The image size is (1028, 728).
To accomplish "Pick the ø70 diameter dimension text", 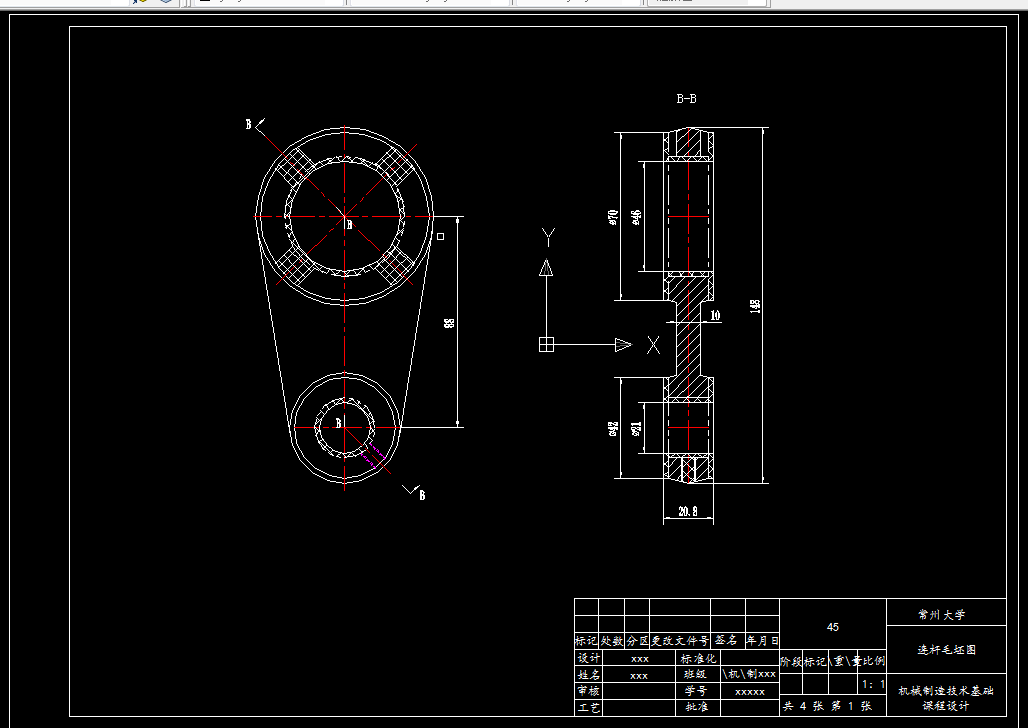I will tap(613, 217).
